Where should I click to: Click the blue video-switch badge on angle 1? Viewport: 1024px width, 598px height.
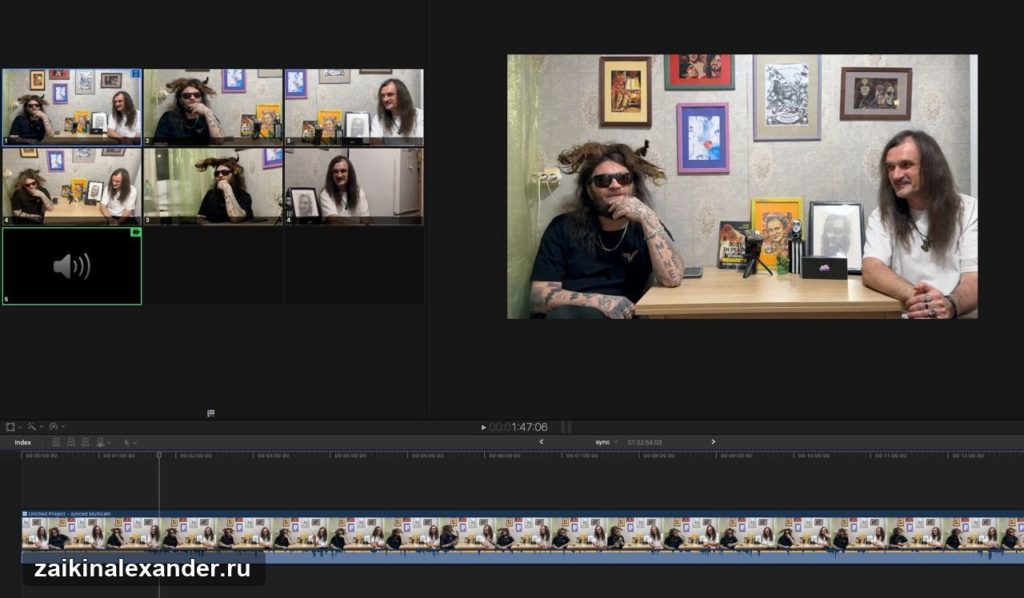pyautogui.click(x=136, y=74)
